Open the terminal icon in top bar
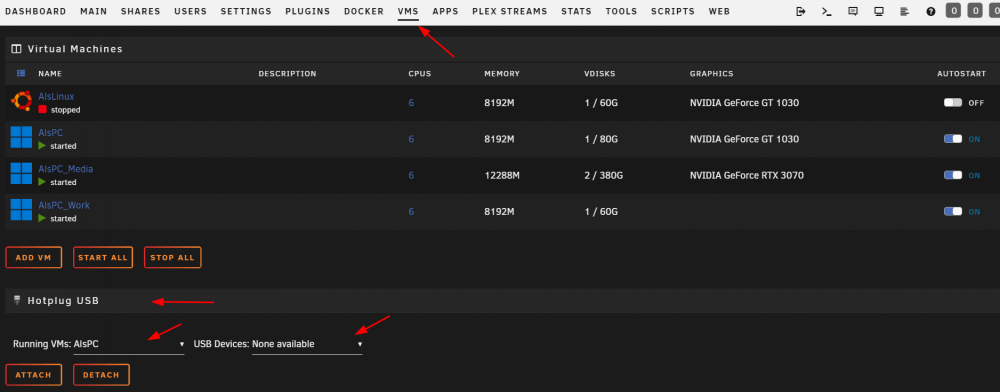The height and width of the screenshot is (392, 1000). point(827,11)
